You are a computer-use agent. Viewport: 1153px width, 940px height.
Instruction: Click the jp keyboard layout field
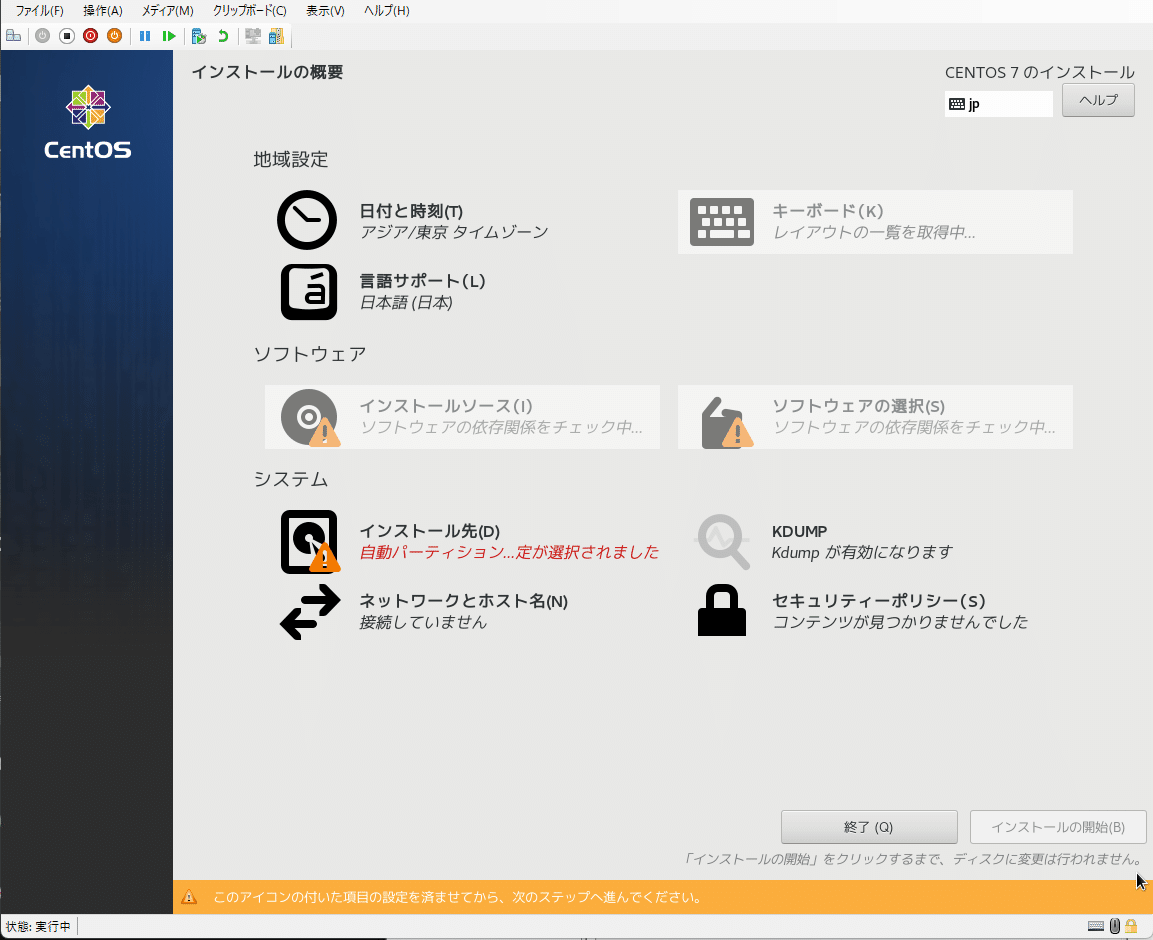pos(998,103)
